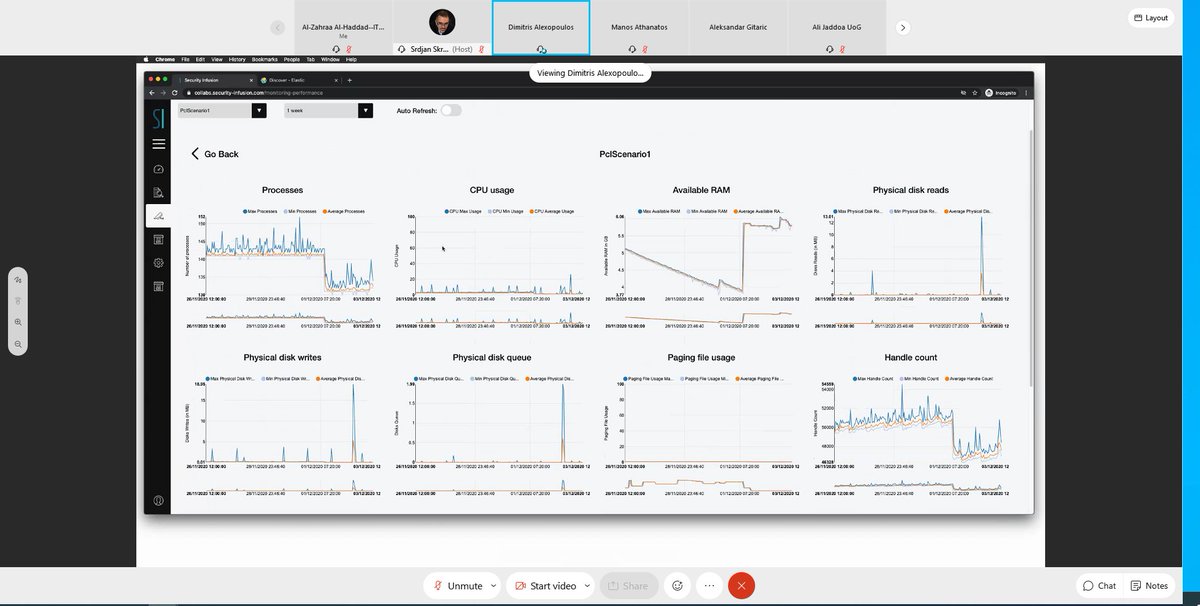Open the settings gear in Security Infusion sidebar
This screenshot has width=1200, height=606.
point(158,262)
